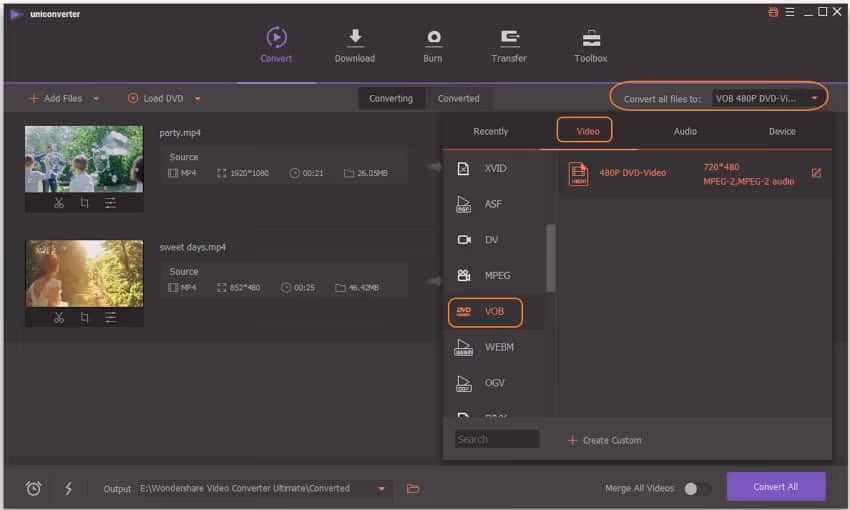Click the Convert All button
This screenshot has width=850, height=510.
(x=776, y=487)
